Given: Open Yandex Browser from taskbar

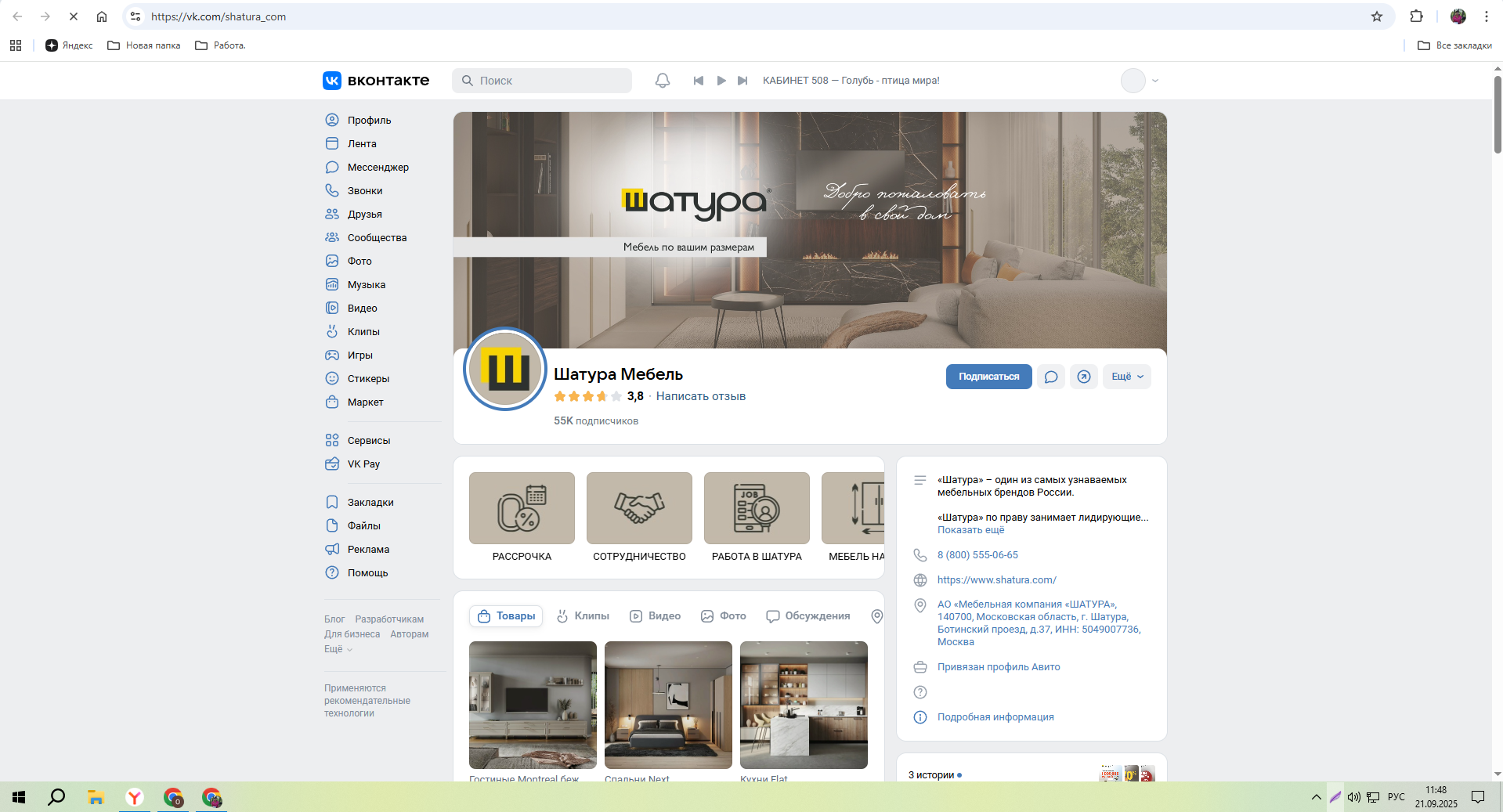Looking at the screenshot, I should 135,797.
